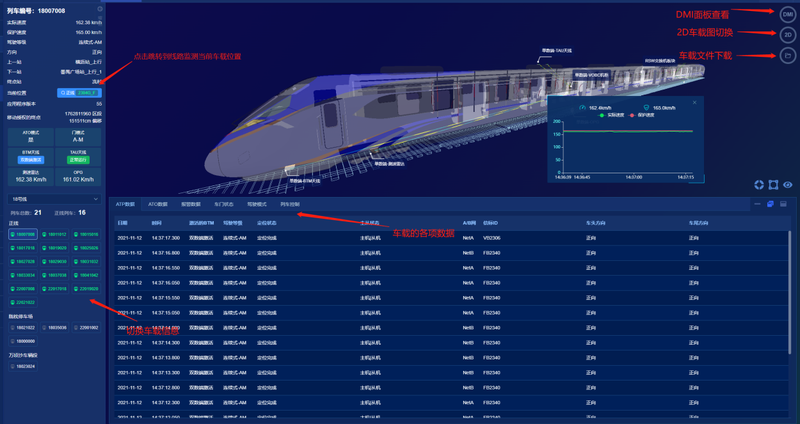
Task: Click the head-end BTM antenna label on model
Action: (305, 181)
